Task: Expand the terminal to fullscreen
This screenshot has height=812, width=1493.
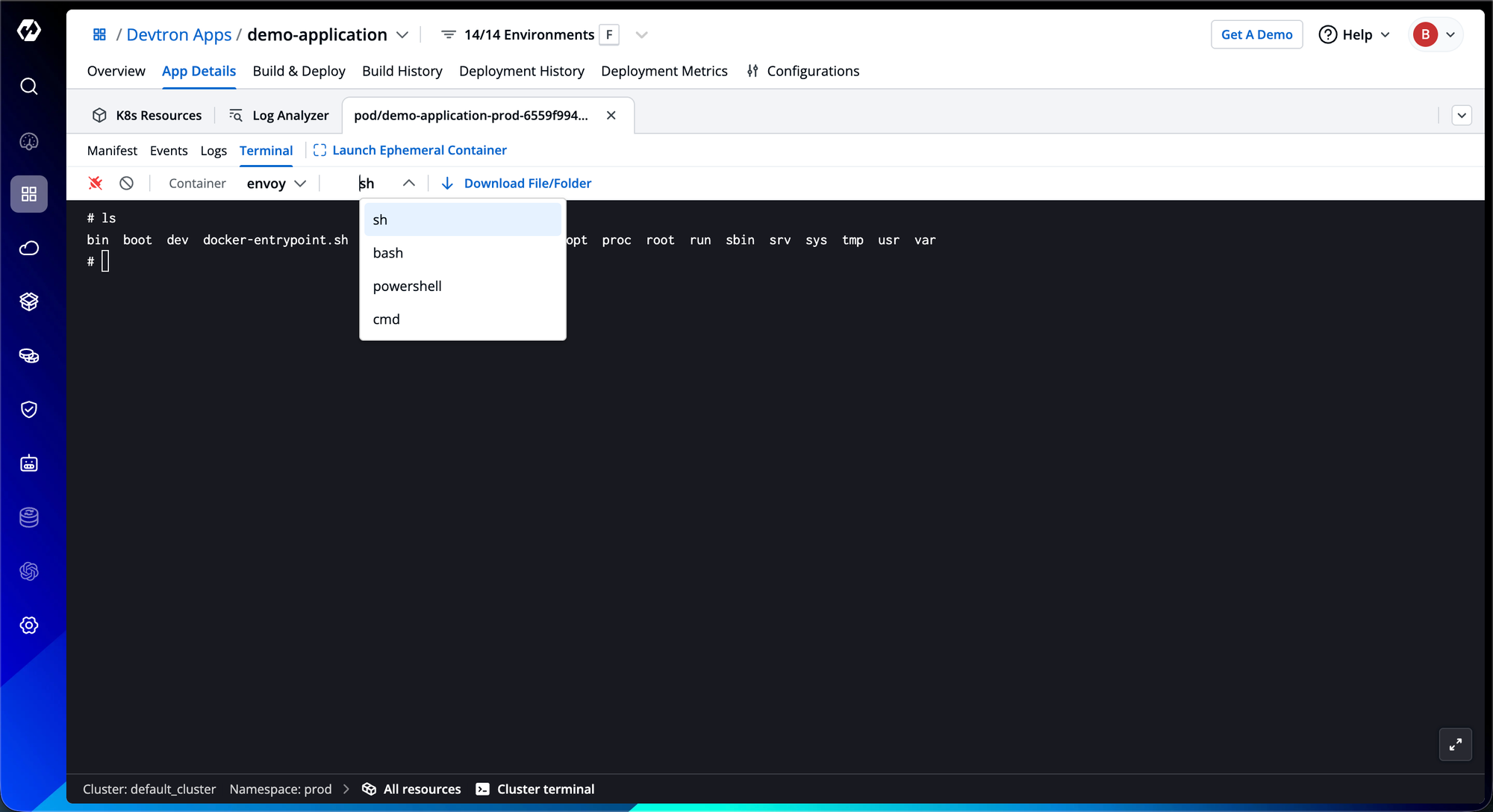Action: coord(1455,745)
